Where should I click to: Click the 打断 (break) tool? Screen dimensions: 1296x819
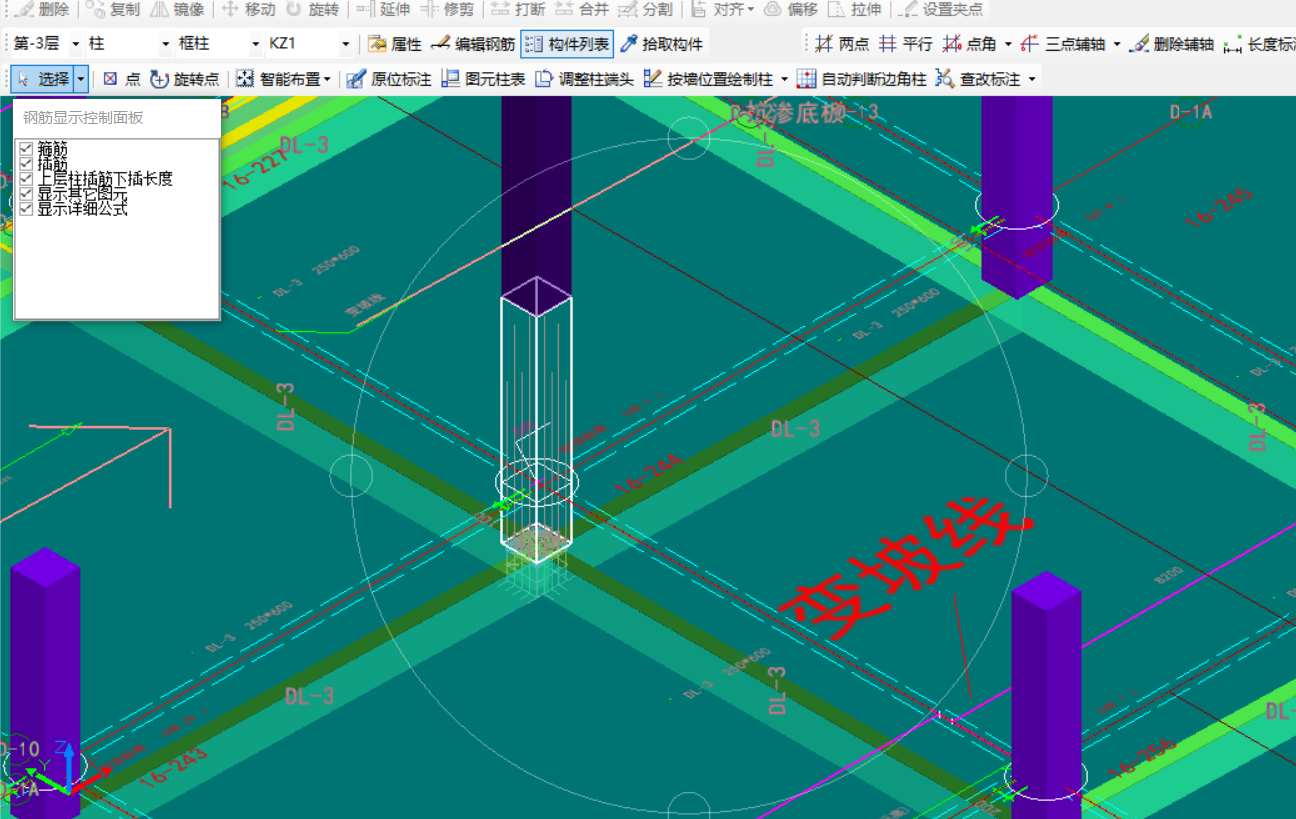[x=518, y=9]
